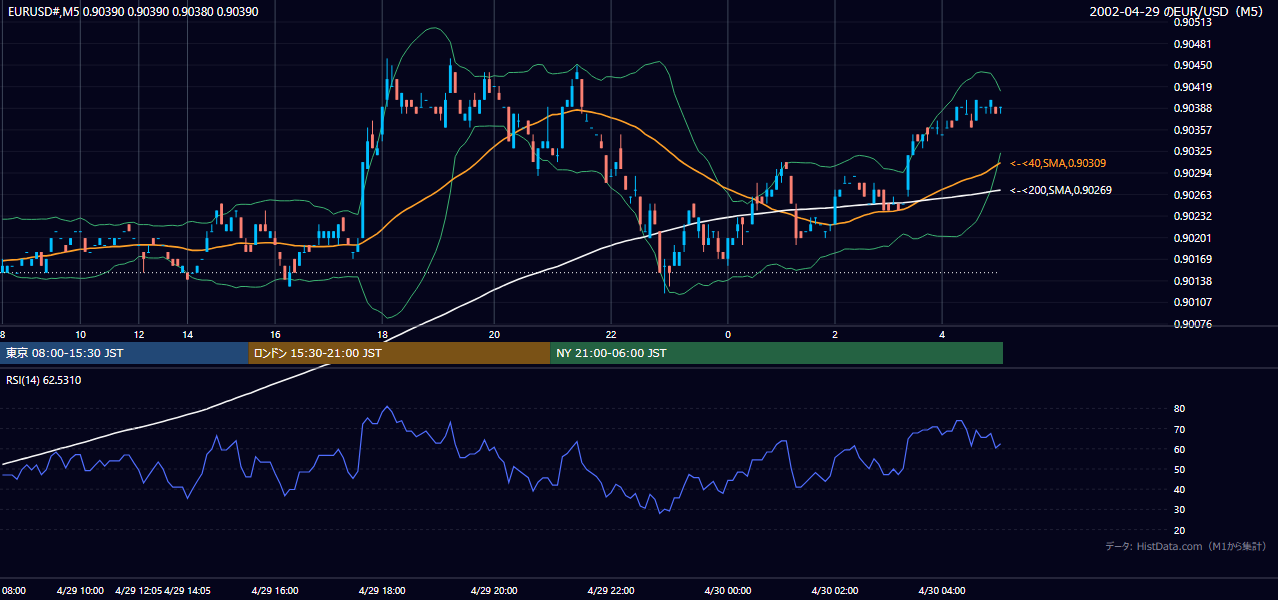
Task: Click the 0.90419 price axis label
Action: point(1192,87)
